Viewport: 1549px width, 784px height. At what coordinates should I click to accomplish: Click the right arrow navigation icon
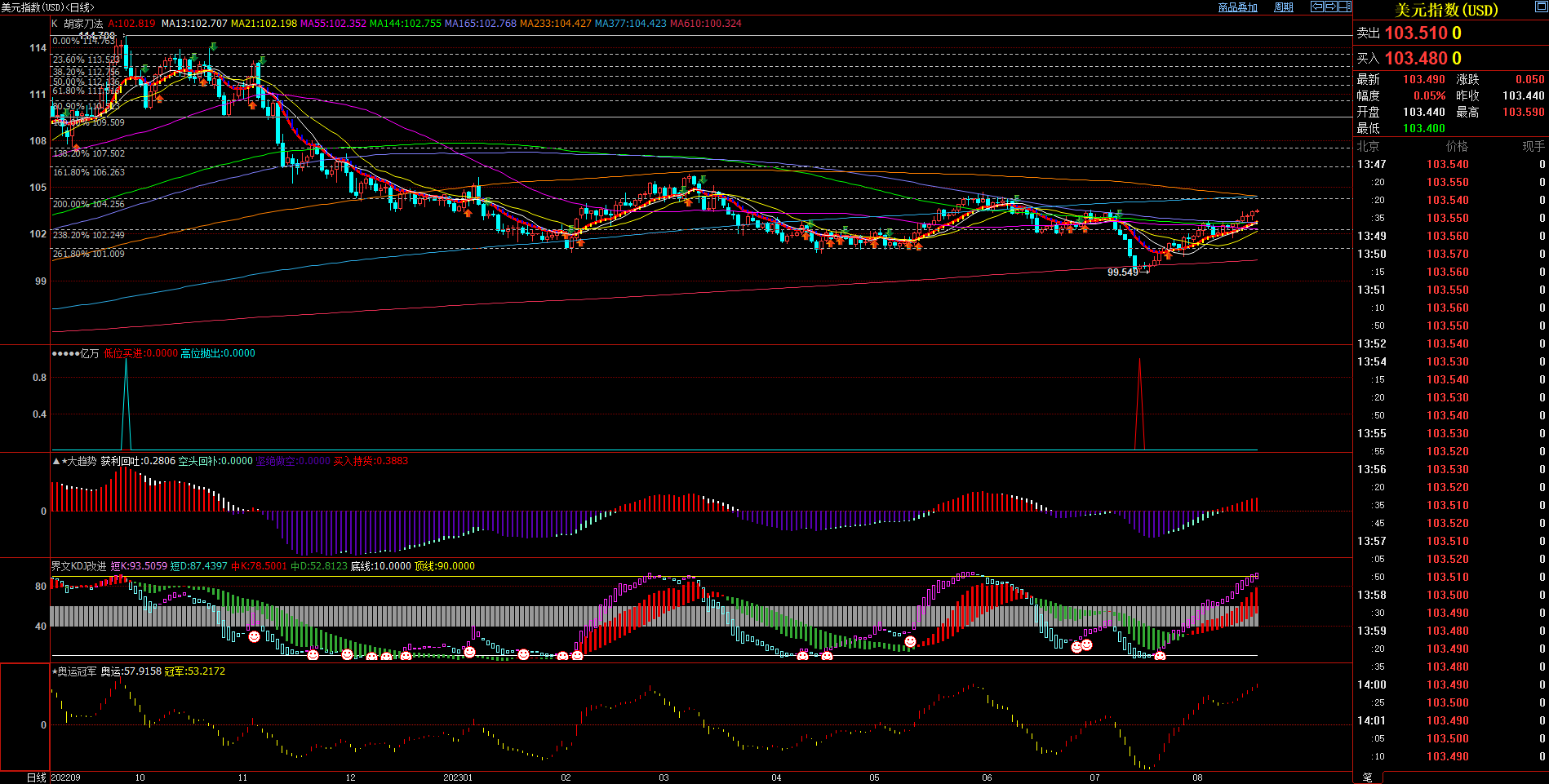(x=1330, y=7)
